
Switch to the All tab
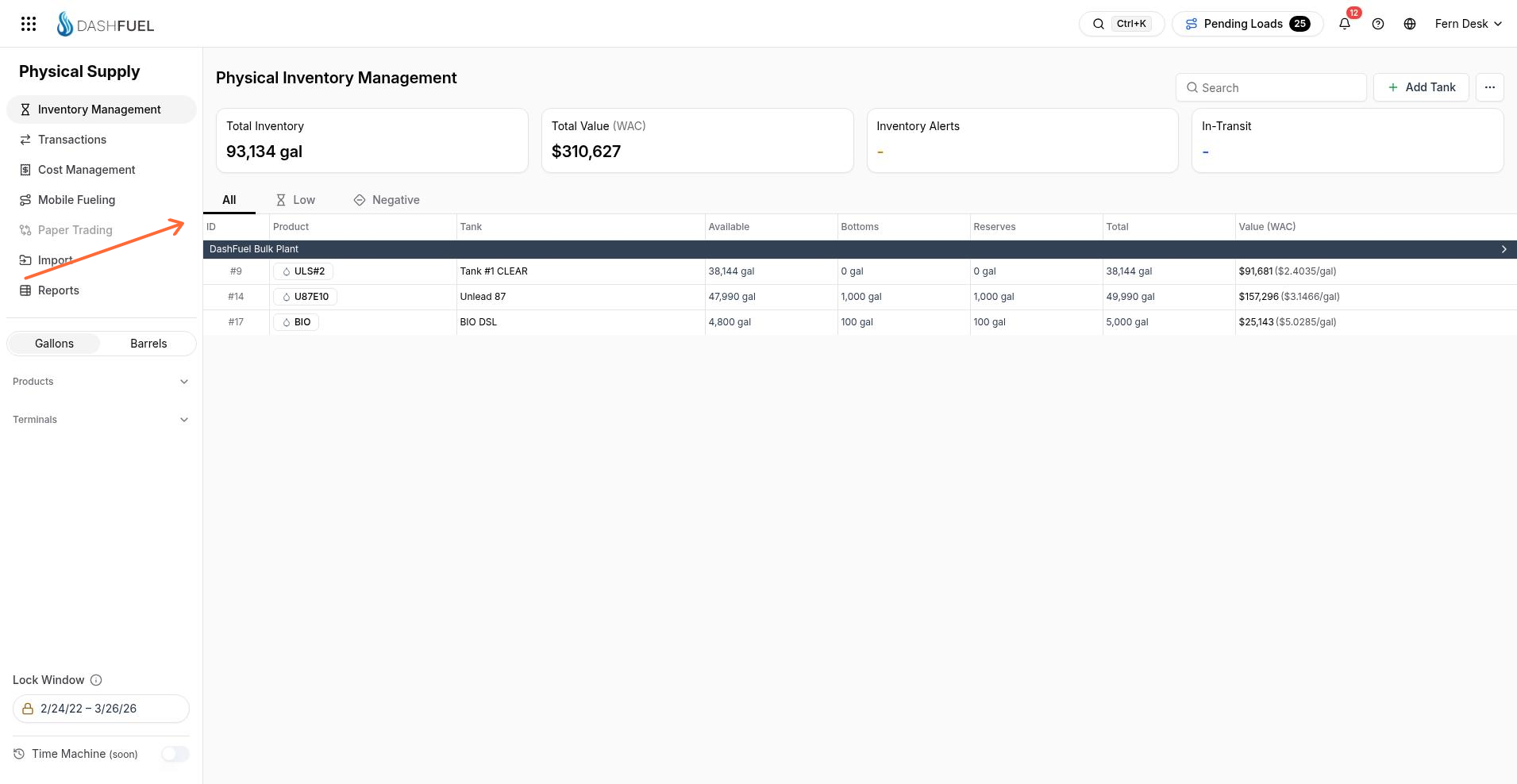click(x=229, y=200)
